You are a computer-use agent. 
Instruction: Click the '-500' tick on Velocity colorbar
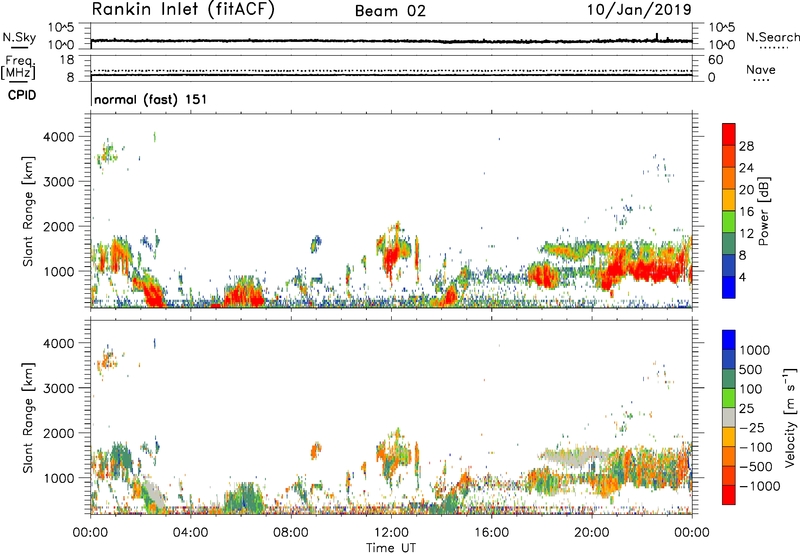(756, 466)
